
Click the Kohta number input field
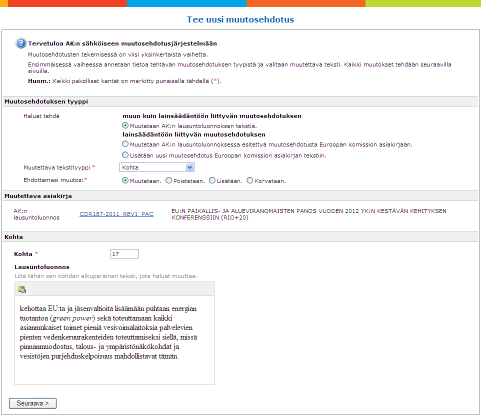124,254
